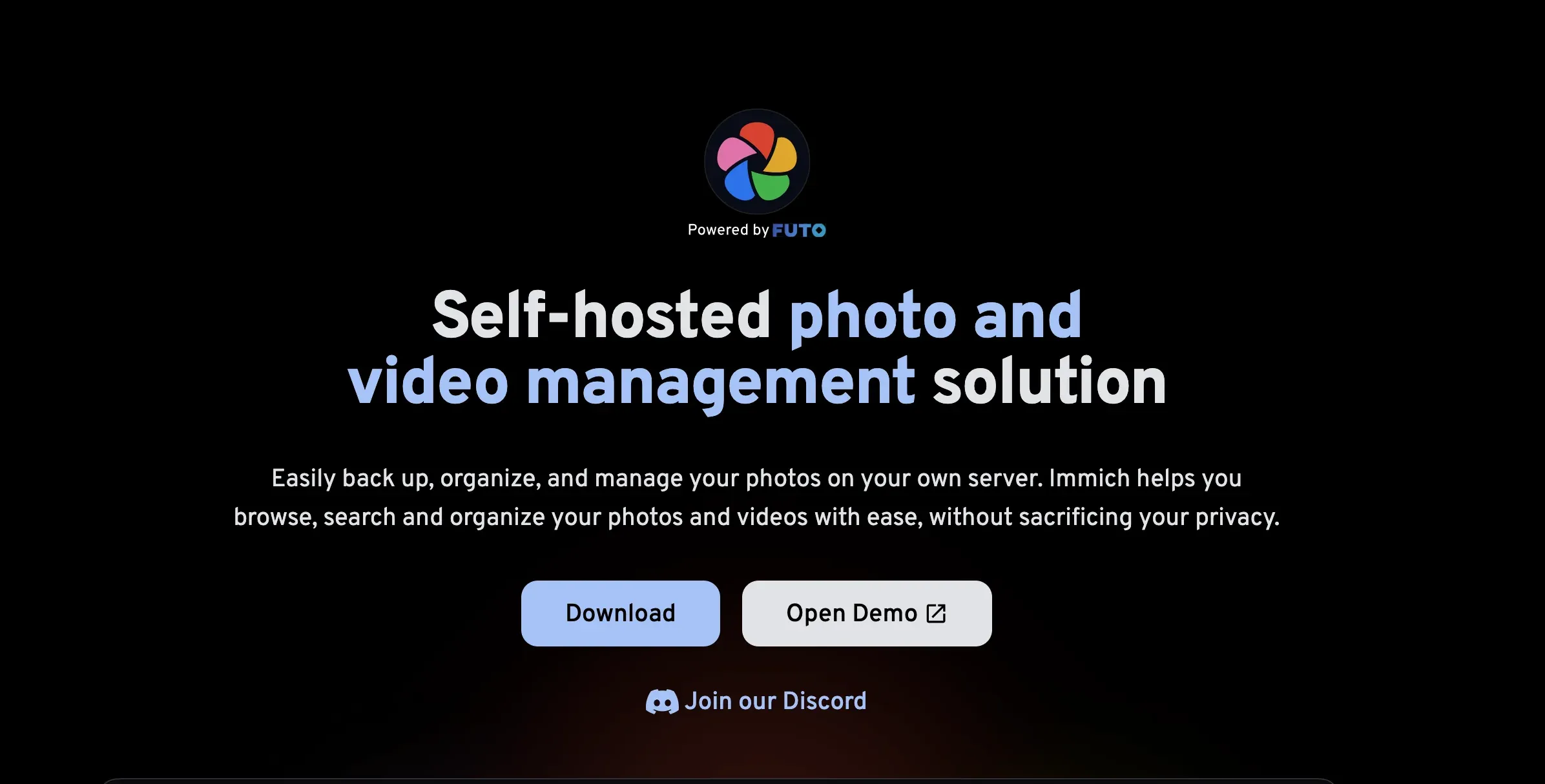Click the Immich flower logo
The height and width of the screenshot is (784, 1545).
pyautogui.click(x=756, y=161)
